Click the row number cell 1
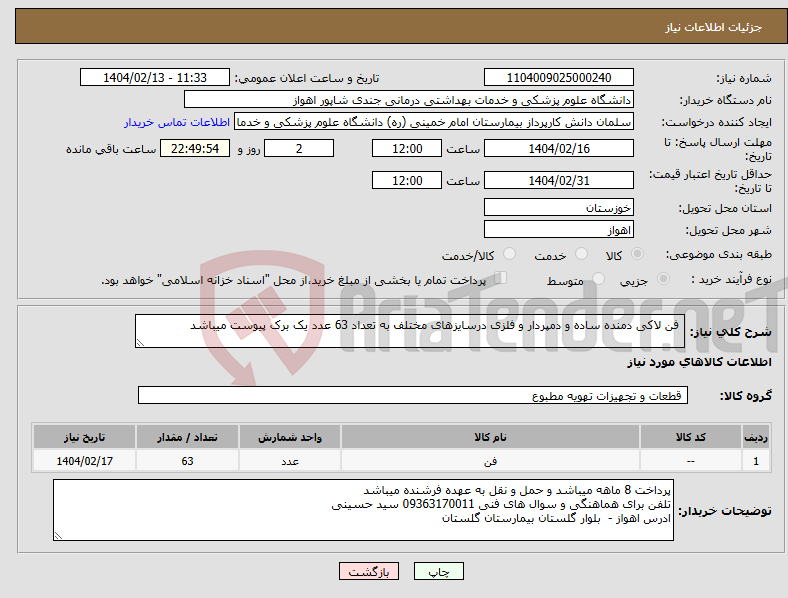 (x=756, y=461)
